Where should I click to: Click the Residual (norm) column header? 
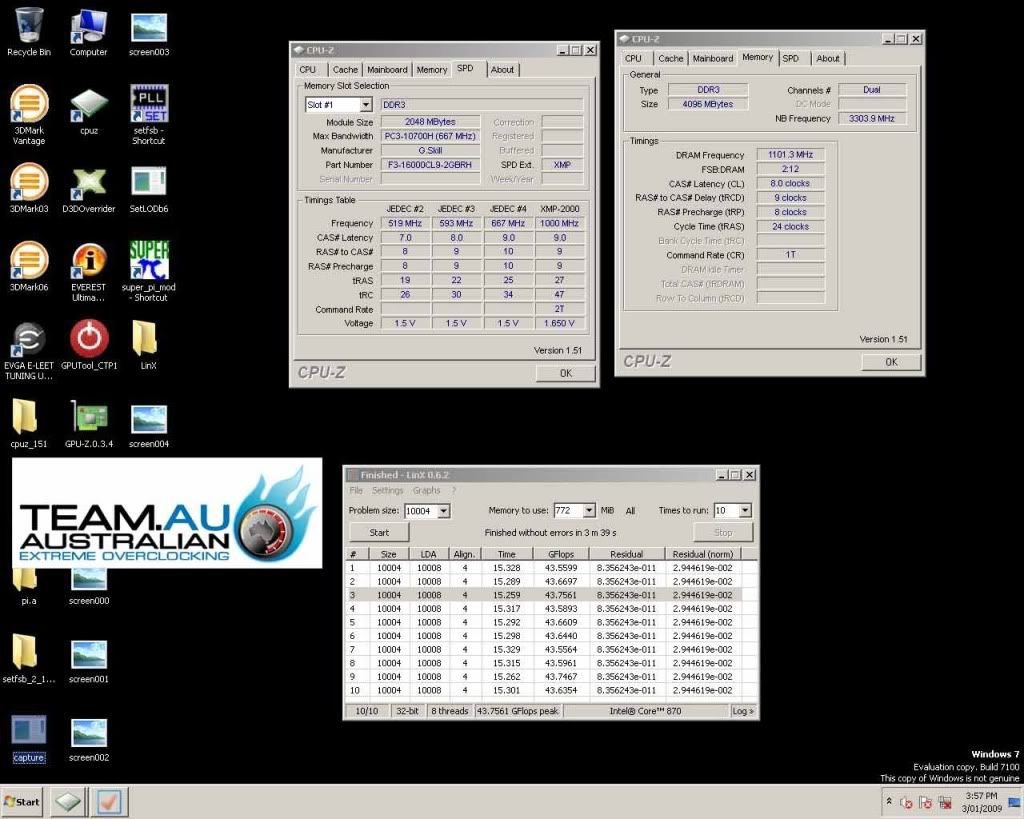(x=703, y=554)
